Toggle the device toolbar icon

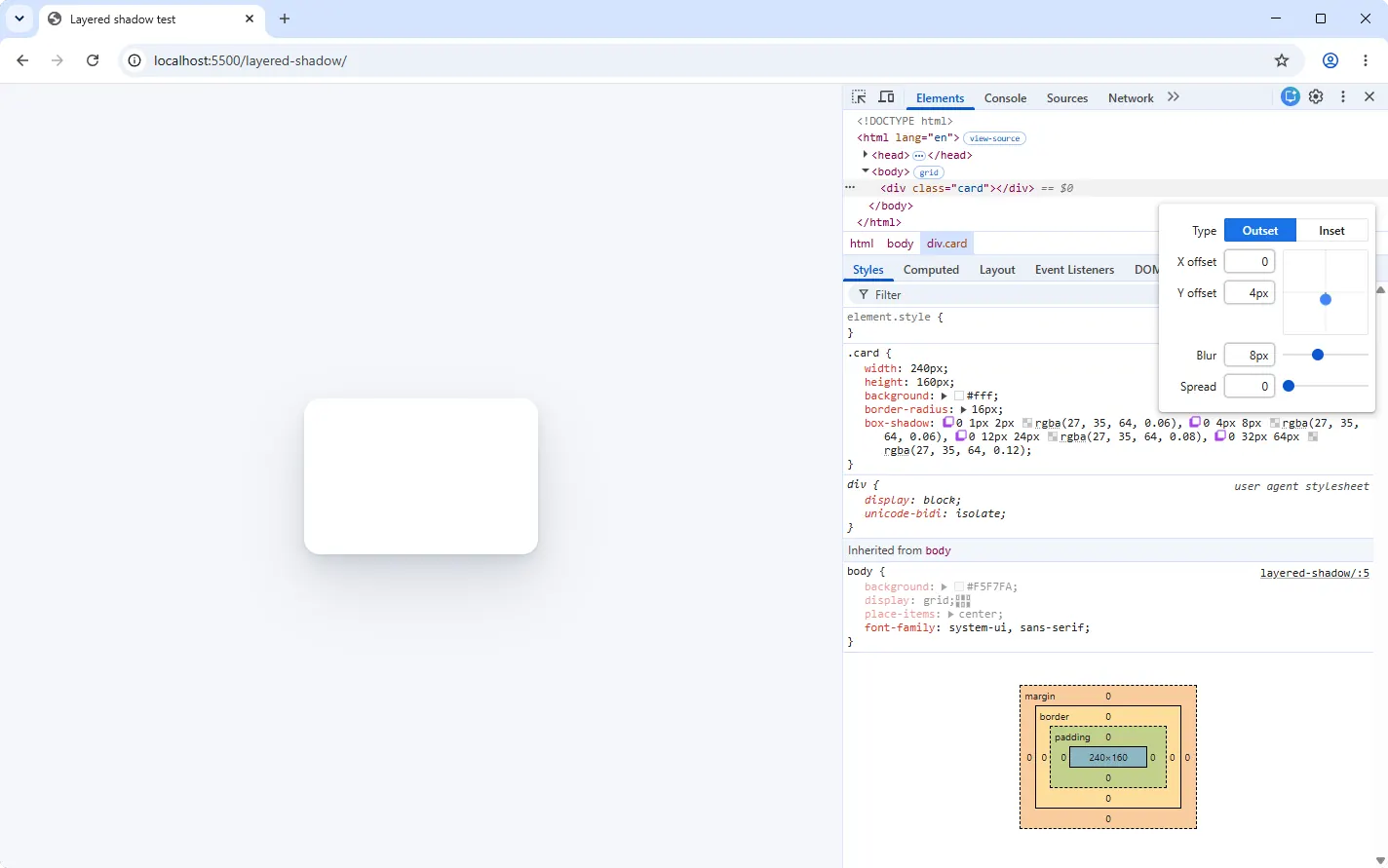point(886,97)
